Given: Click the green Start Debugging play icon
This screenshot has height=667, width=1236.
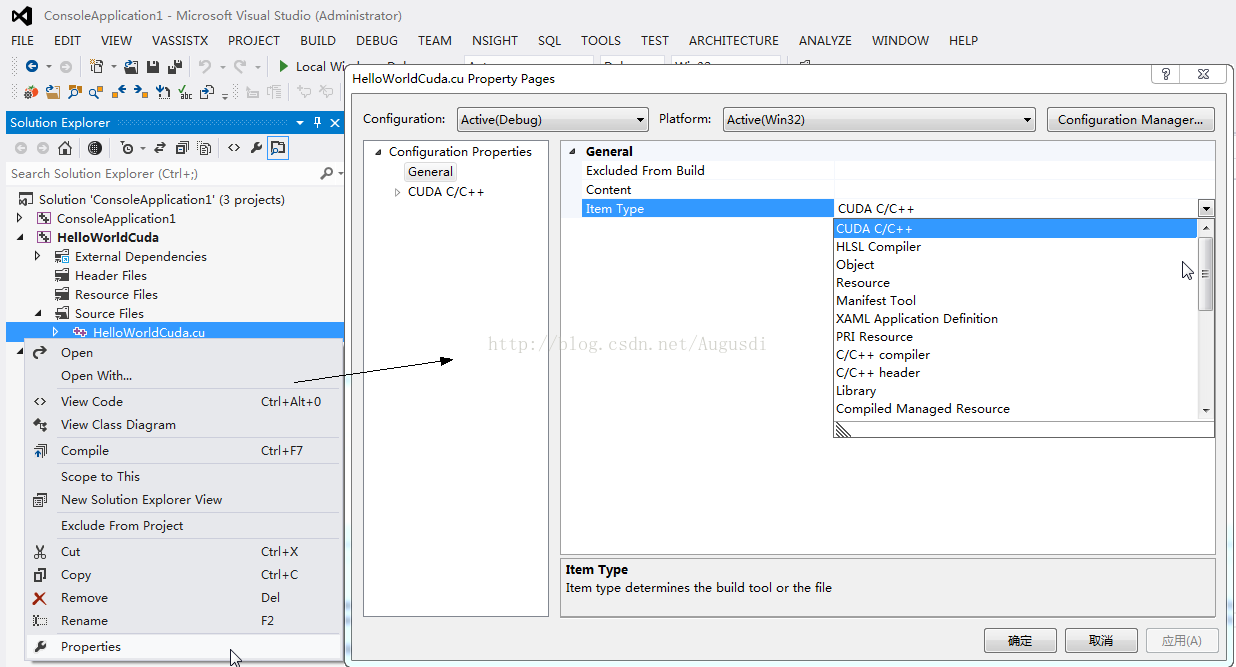Looking at the screenshot, I should coord(283,66).
